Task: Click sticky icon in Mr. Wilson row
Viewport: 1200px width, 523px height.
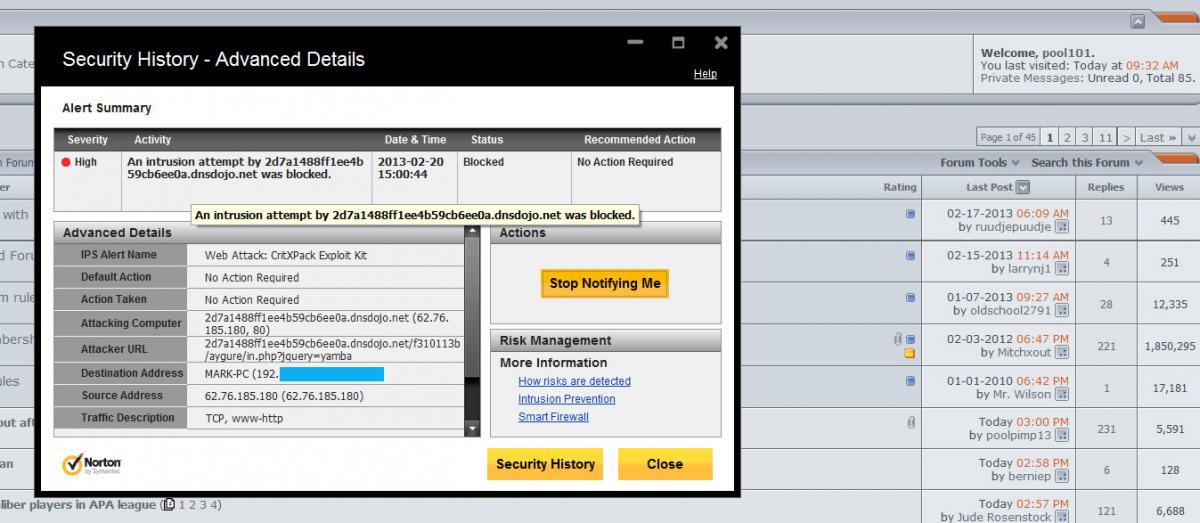Action: tap(910, 381)
